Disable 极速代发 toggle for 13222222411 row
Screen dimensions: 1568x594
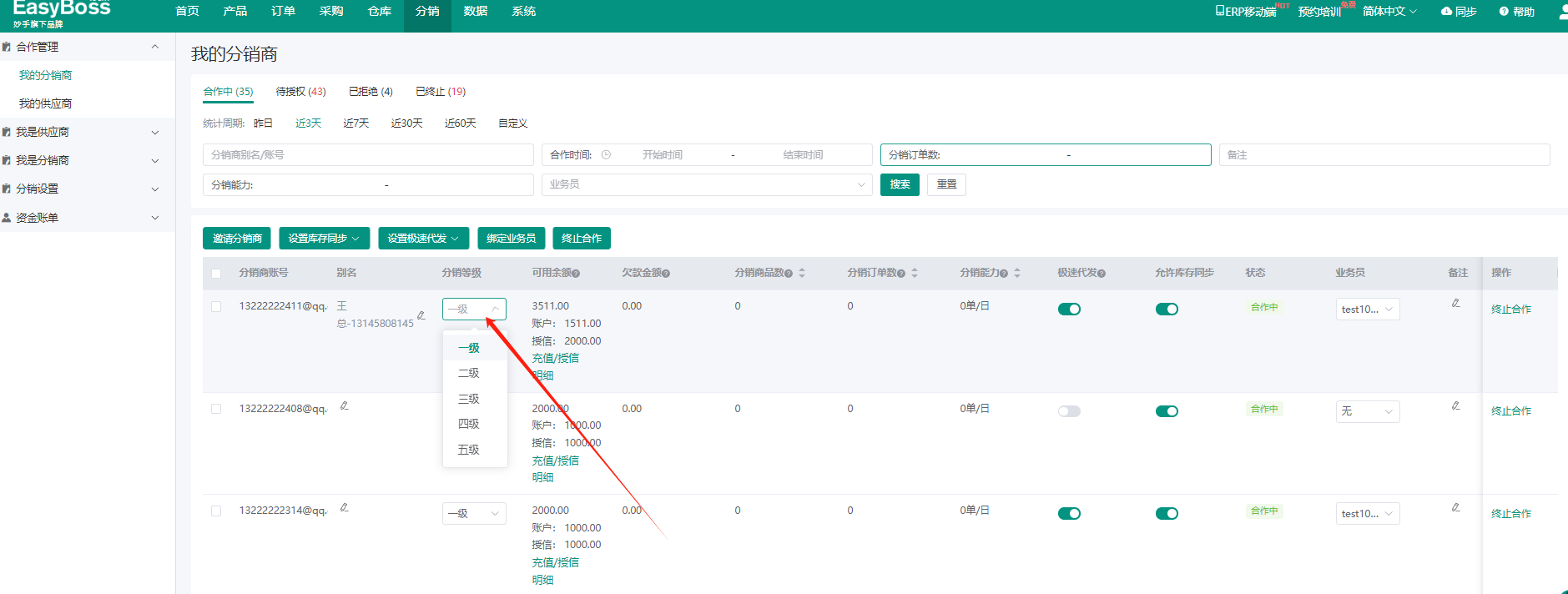pos(1069,310)
